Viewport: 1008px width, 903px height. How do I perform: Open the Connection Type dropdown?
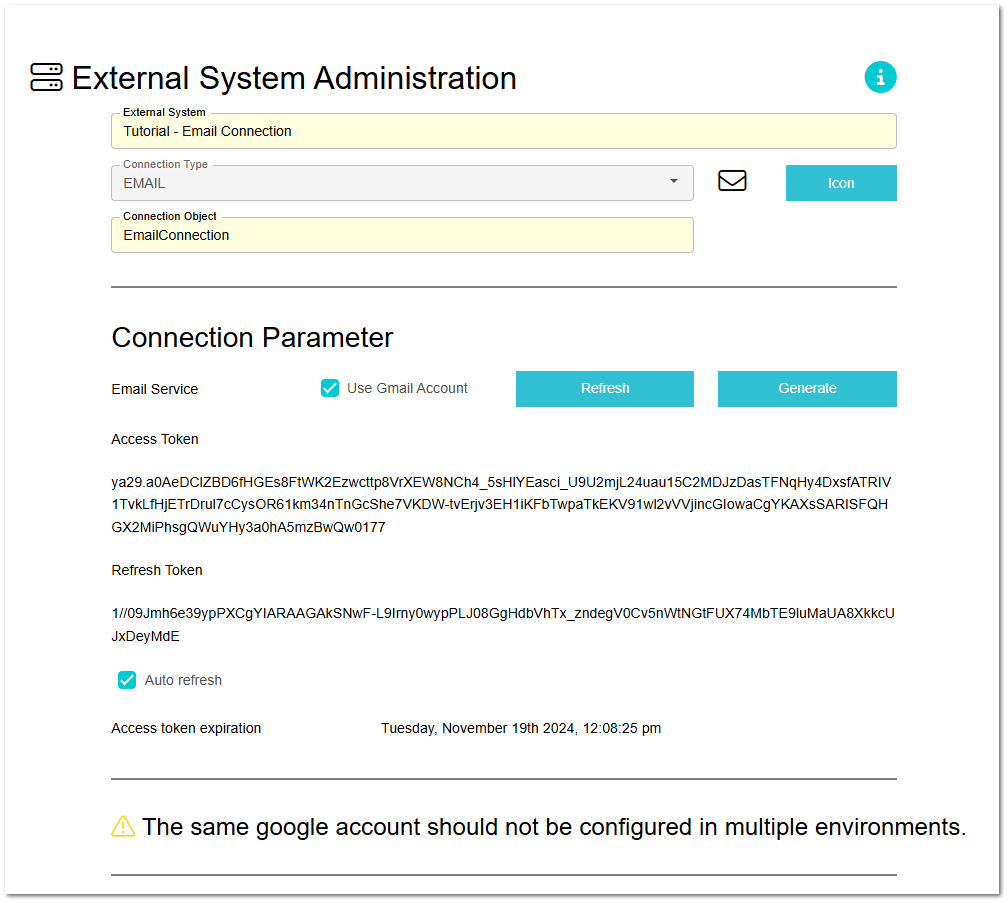click(402, 183)
